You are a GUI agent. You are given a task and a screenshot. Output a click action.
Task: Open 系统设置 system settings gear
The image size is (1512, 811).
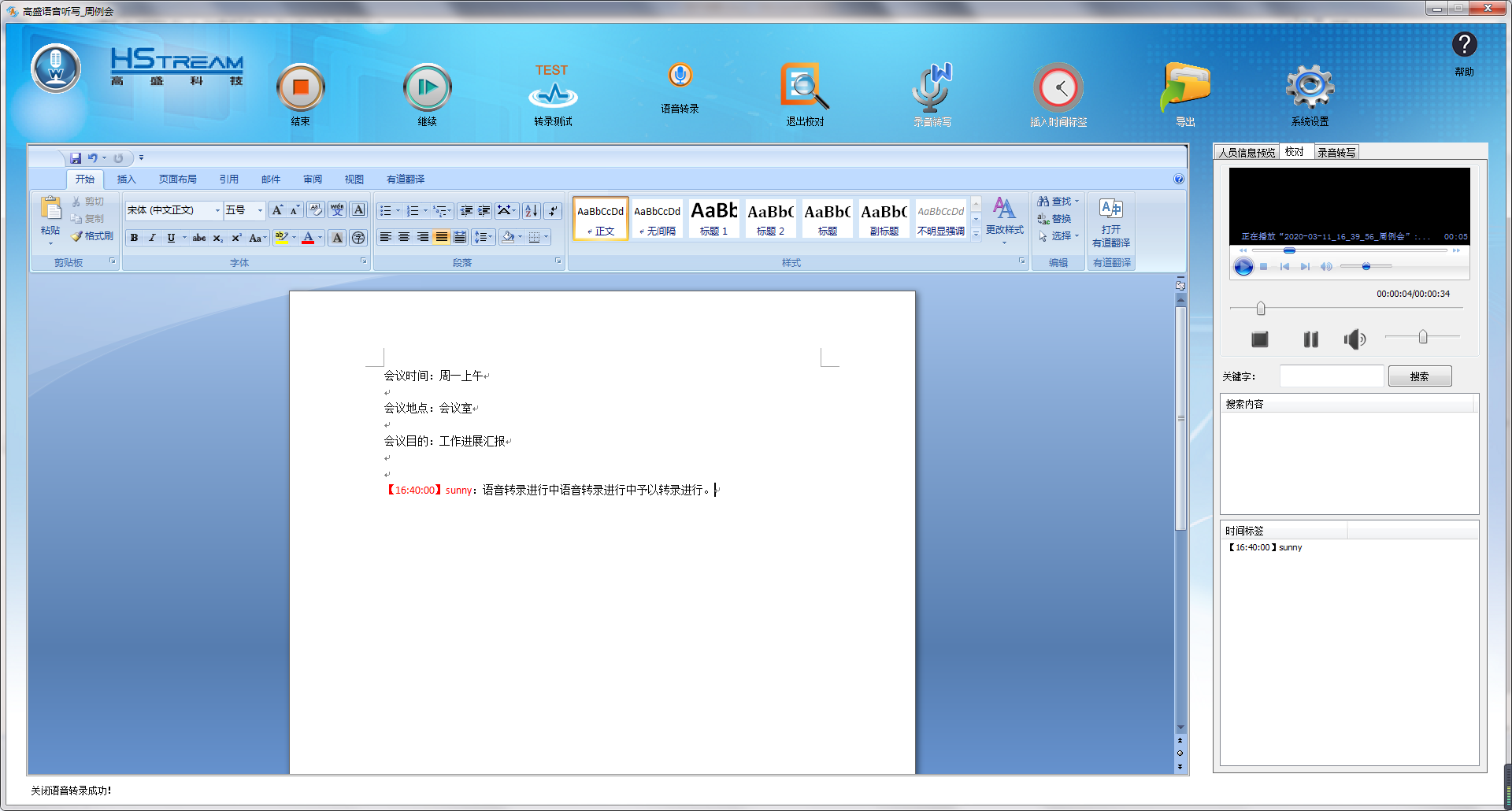tap(1310, 87)
